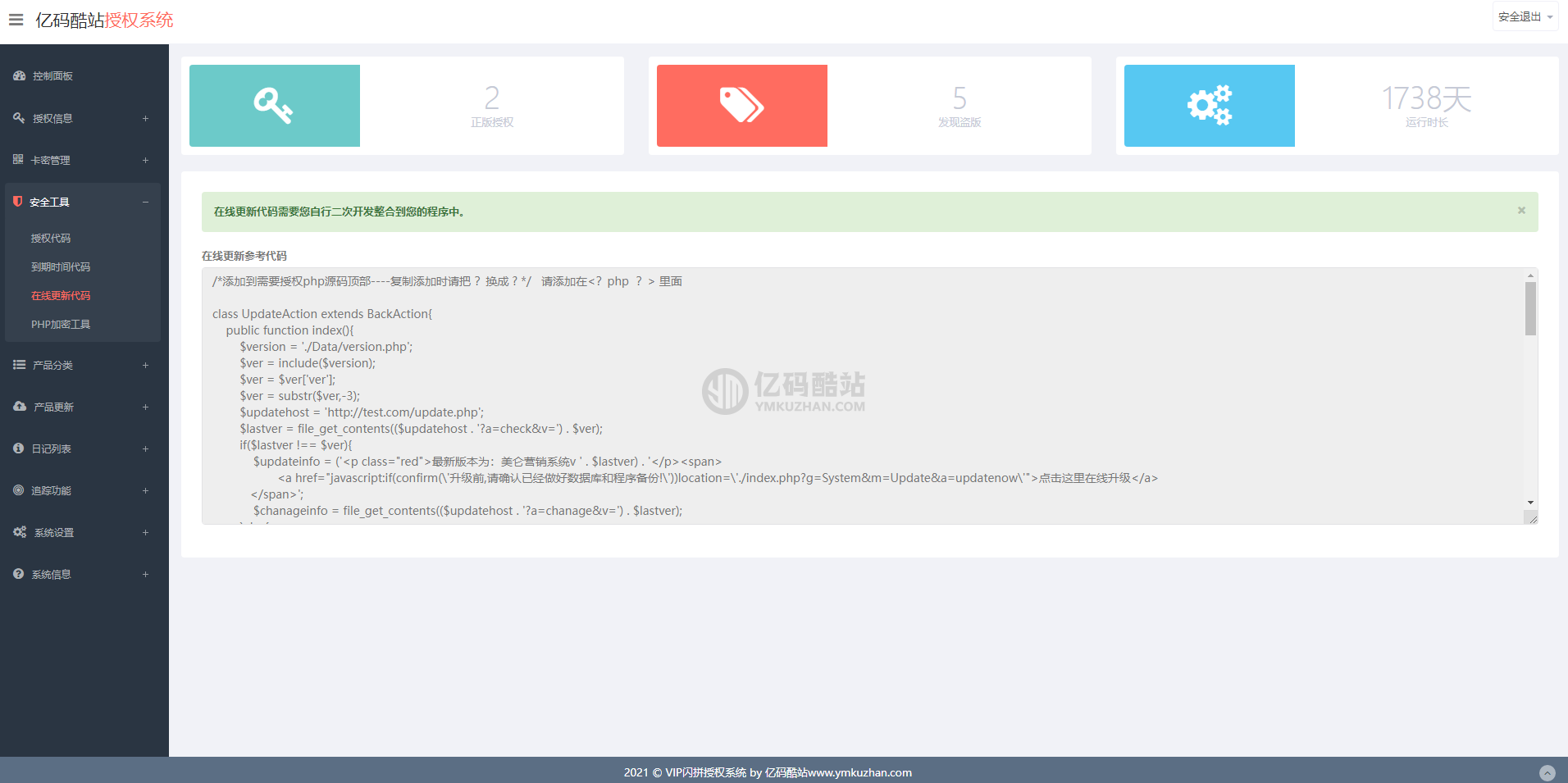The height and width of the screenshot is (783, 1568).
Task: Click the key icon beside 授权信息
Action: [x=19, y=118]
